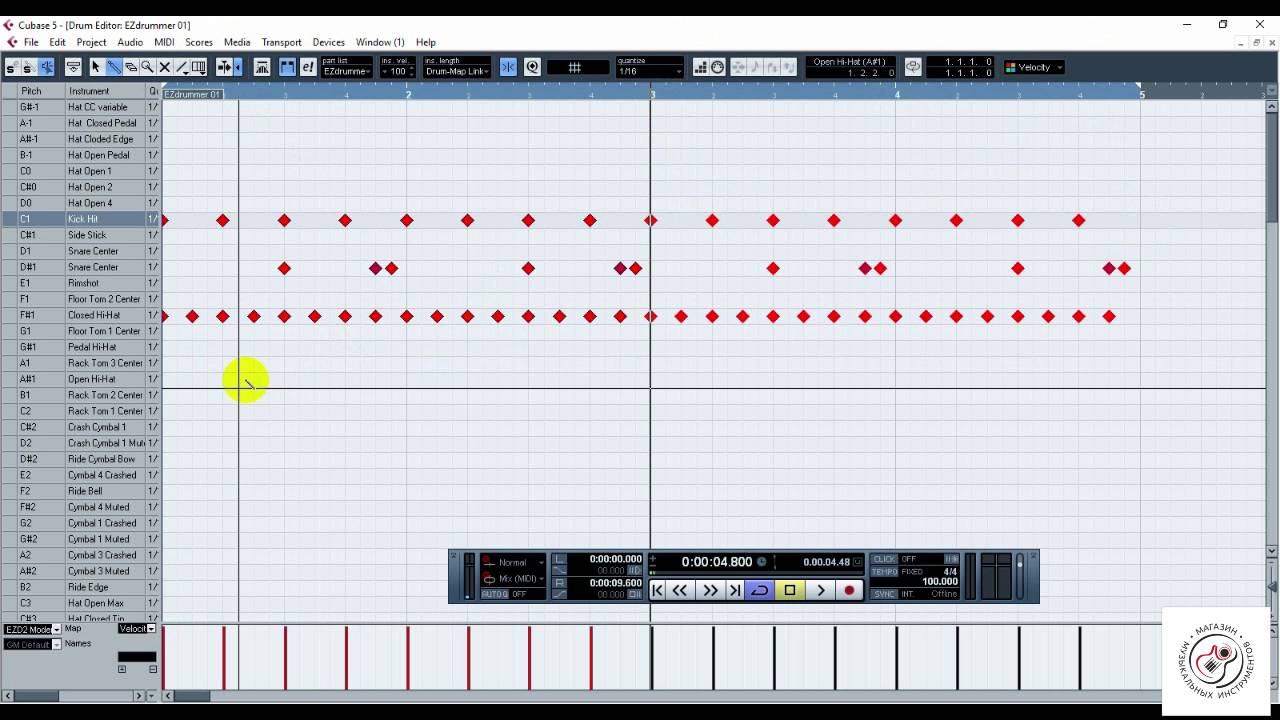Click the Independent Track Loop icon
Screen dimensions: 1280x720
pyautogui.click(x=913, y=67)
